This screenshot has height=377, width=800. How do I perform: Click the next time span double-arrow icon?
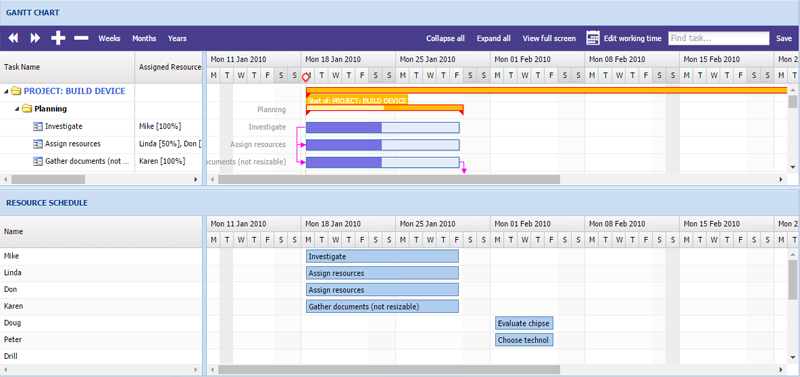[x=35, y=38]
